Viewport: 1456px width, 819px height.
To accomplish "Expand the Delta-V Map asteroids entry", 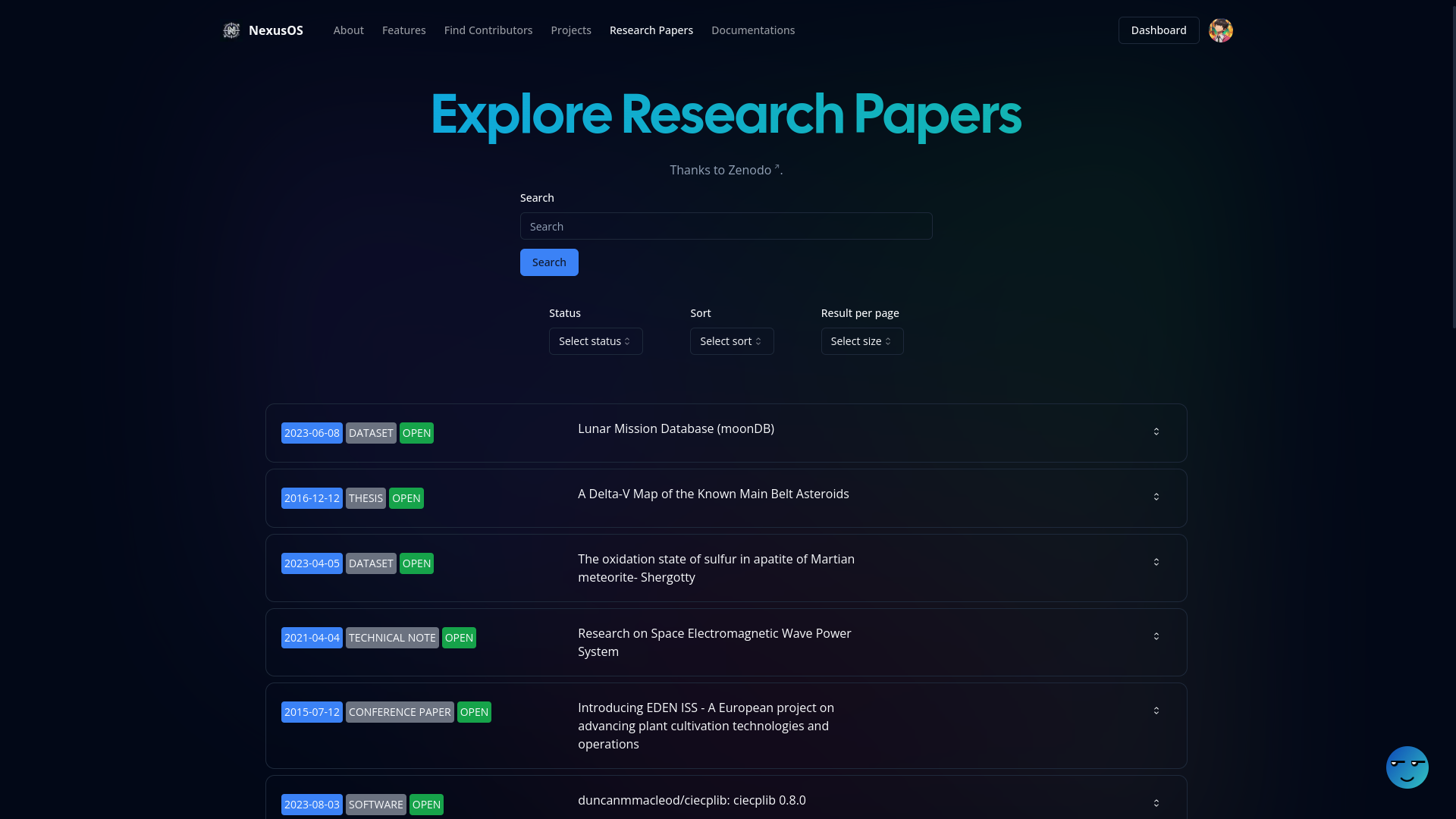I will click(1156, 497).
